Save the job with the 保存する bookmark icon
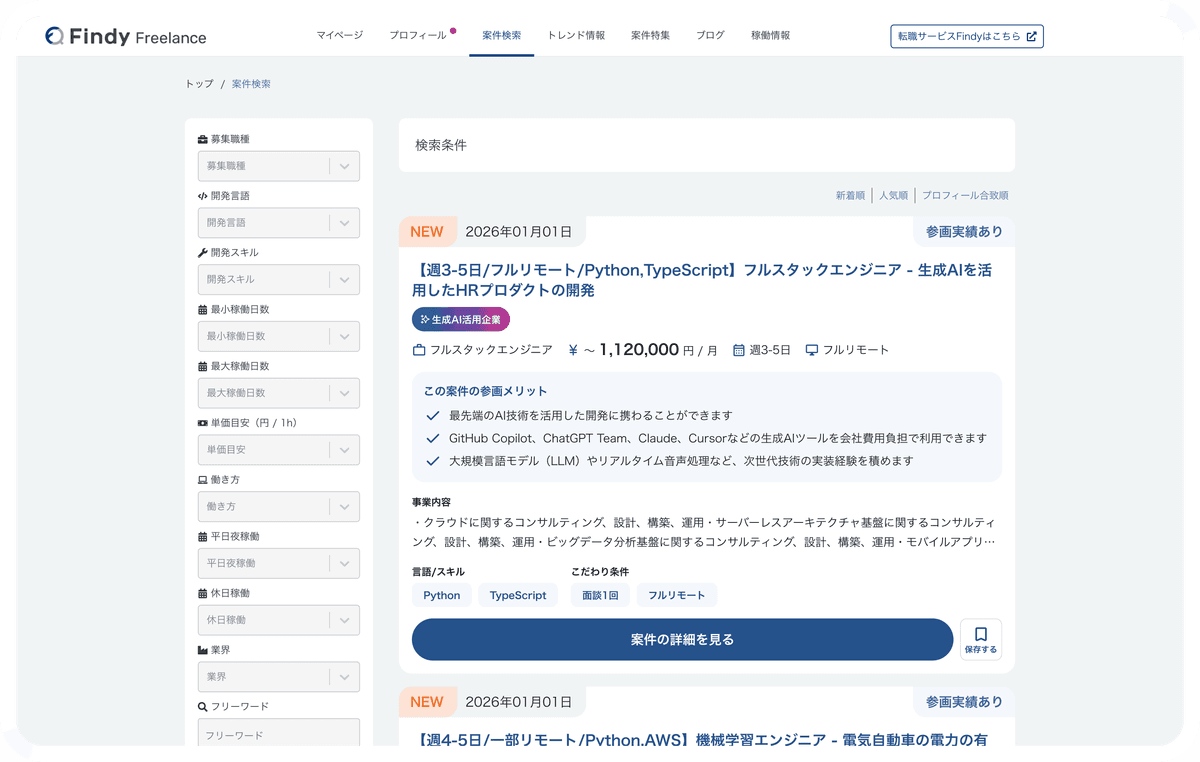This screenshot has width=1200, height=762. click(x=981, y=639)
